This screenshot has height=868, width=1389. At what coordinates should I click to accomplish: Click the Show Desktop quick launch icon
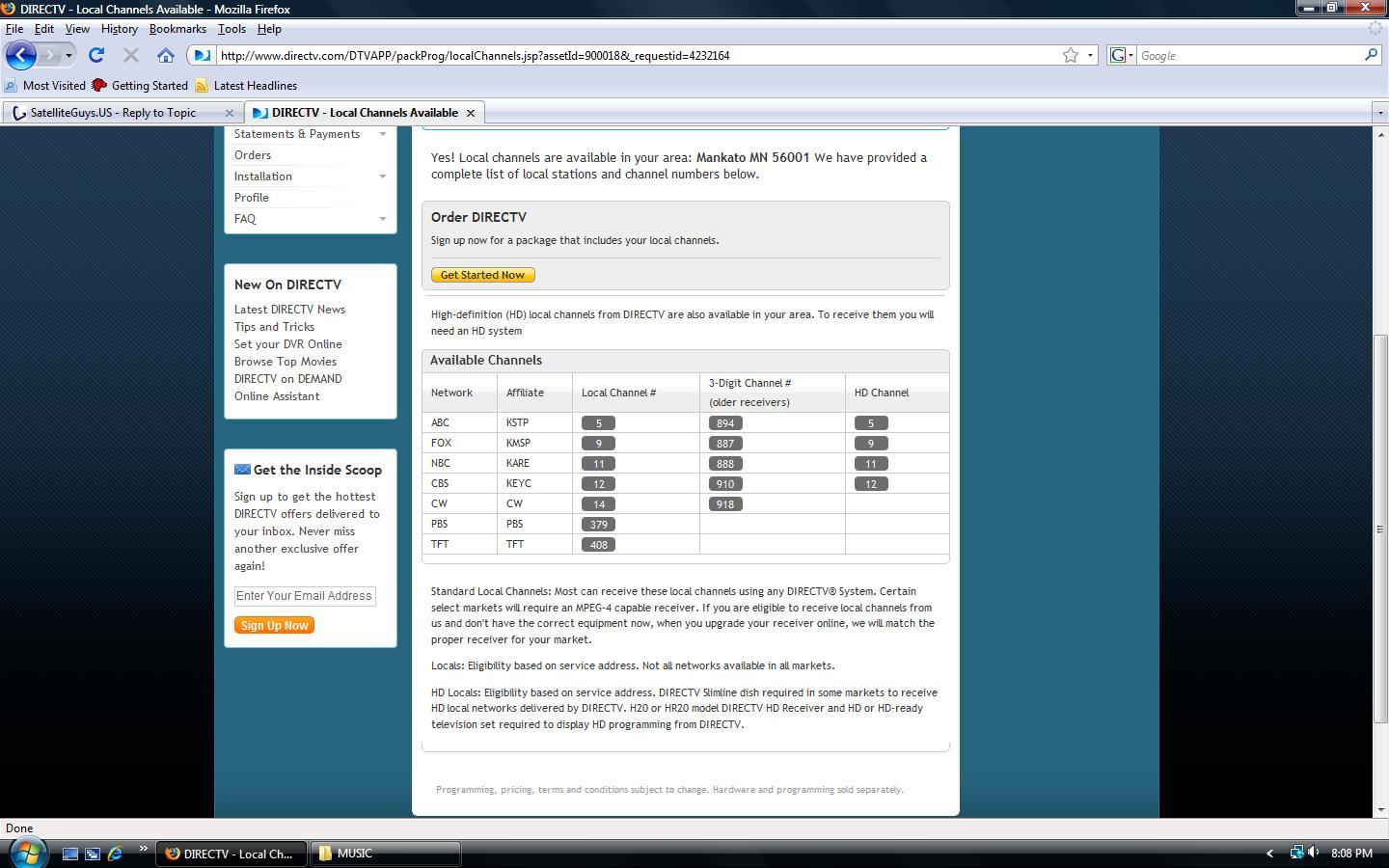(x=70, y=854)
